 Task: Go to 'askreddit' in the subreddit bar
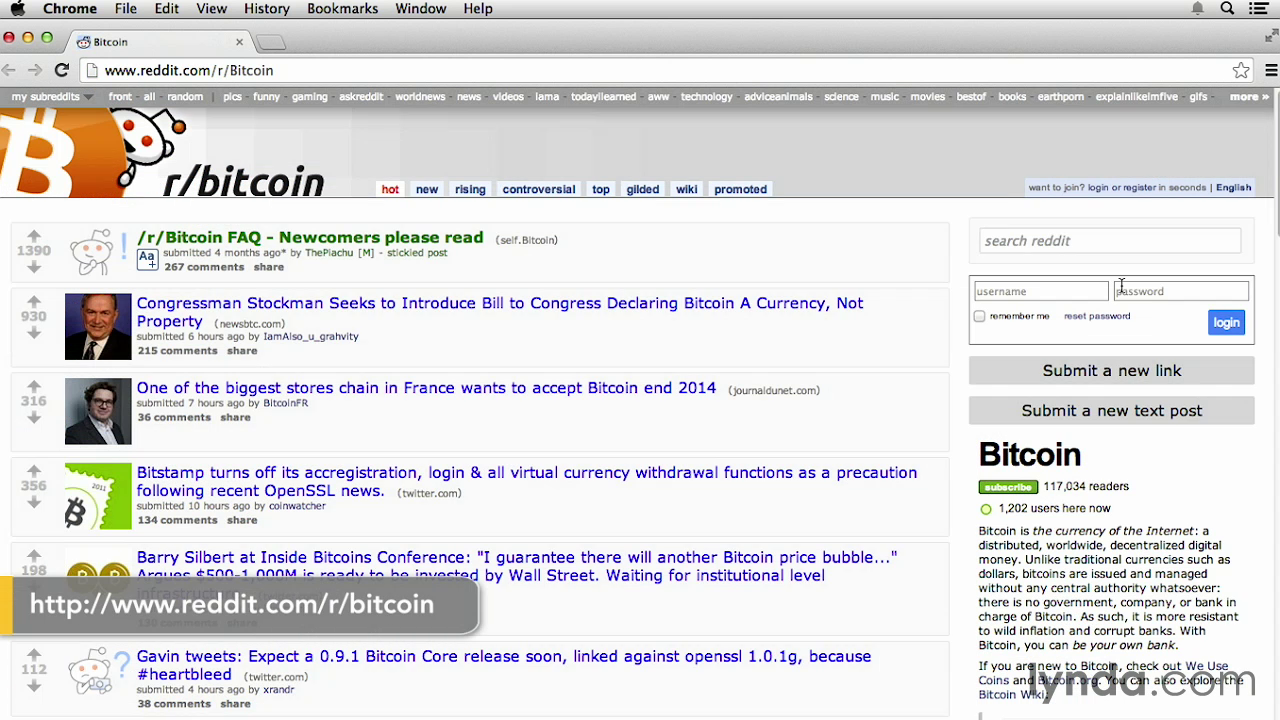(361, 97)
